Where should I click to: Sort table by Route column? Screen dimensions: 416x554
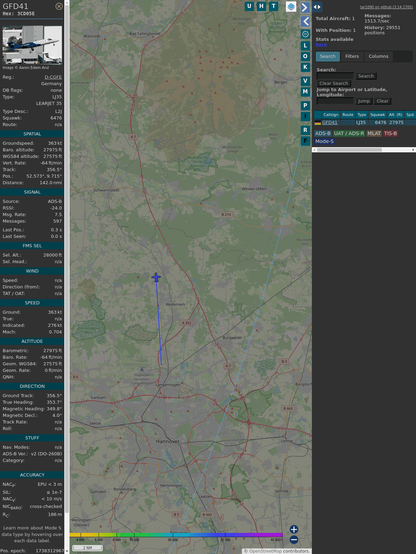pos(348,115)
